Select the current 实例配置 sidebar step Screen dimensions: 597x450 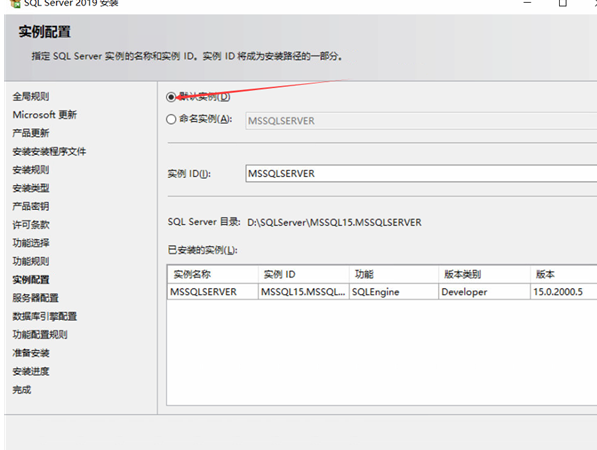point(31,280)
